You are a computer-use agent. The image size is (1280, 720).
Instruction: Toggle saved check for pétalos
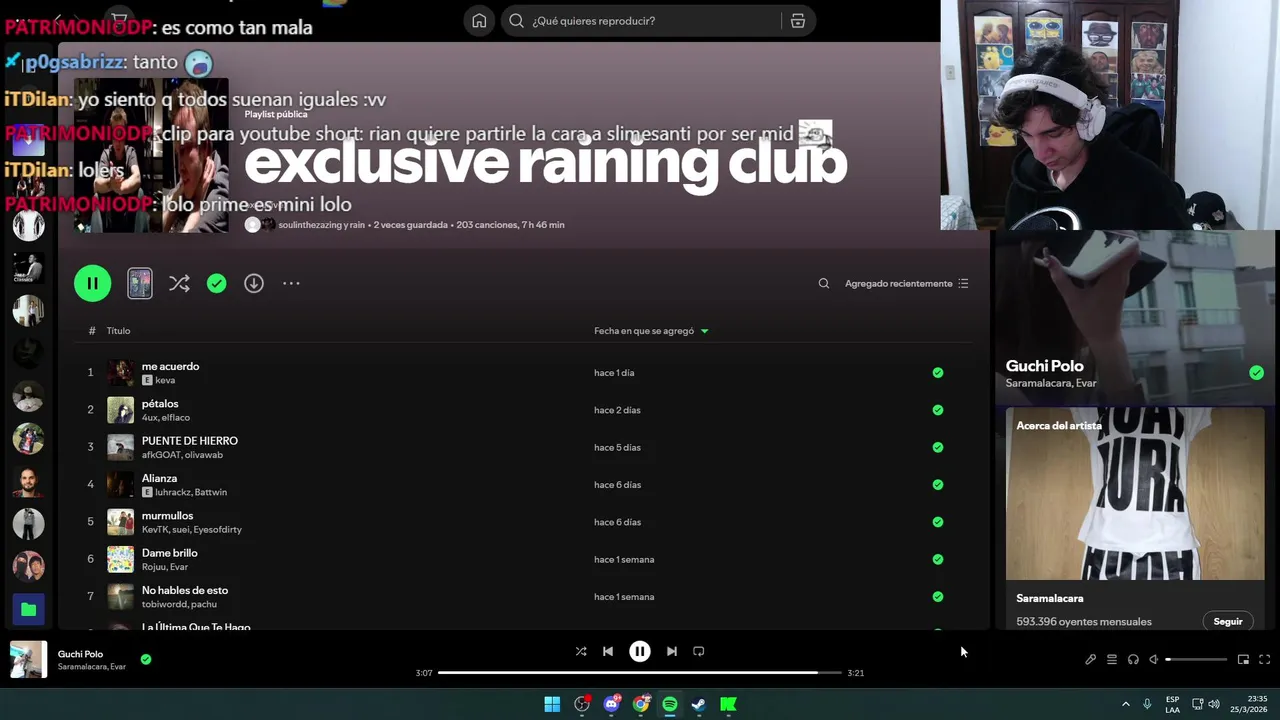coord(938,410)
